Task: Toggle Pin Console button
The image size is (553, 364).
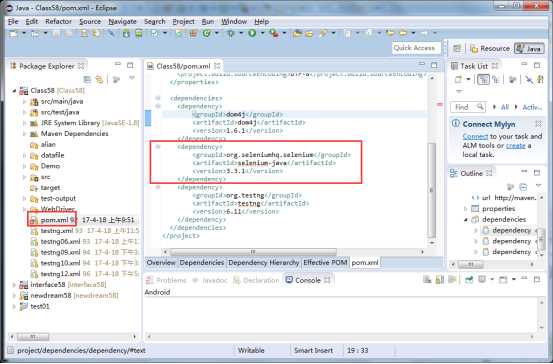Action: tap(469, 280)
